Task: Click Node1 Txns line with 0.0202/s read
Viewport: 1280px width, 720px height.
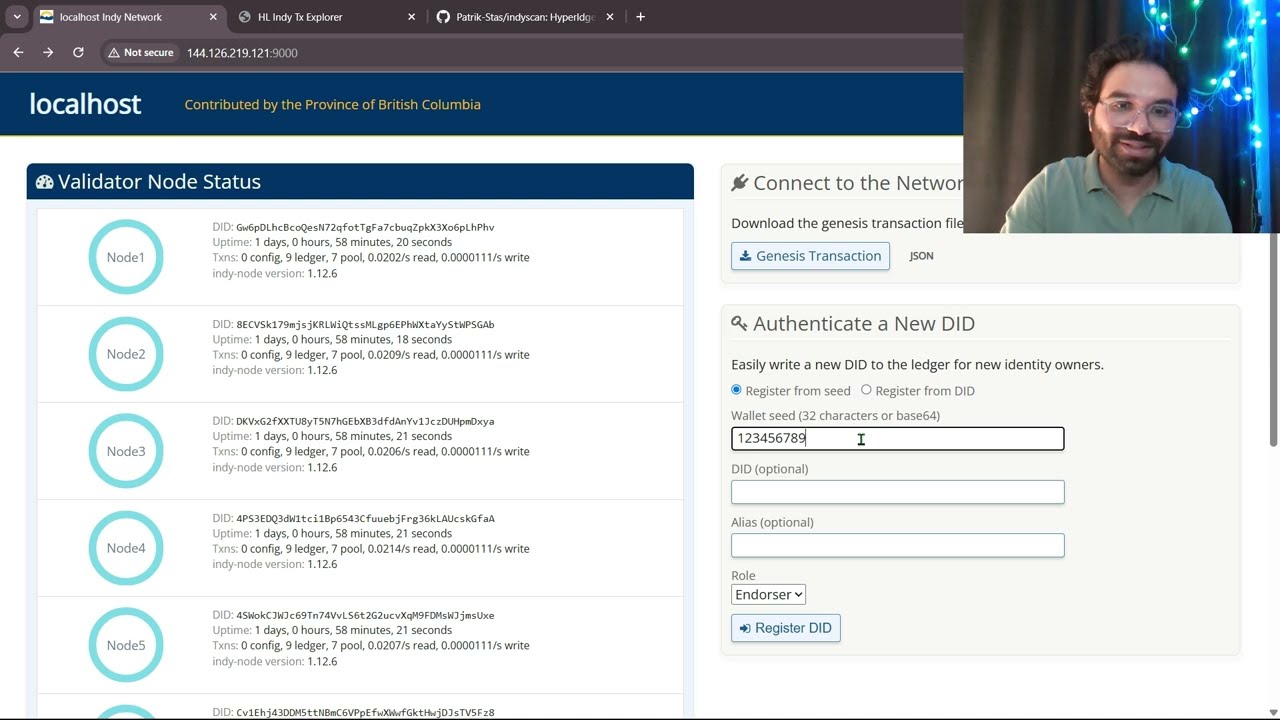Action: tap(371, 257)
